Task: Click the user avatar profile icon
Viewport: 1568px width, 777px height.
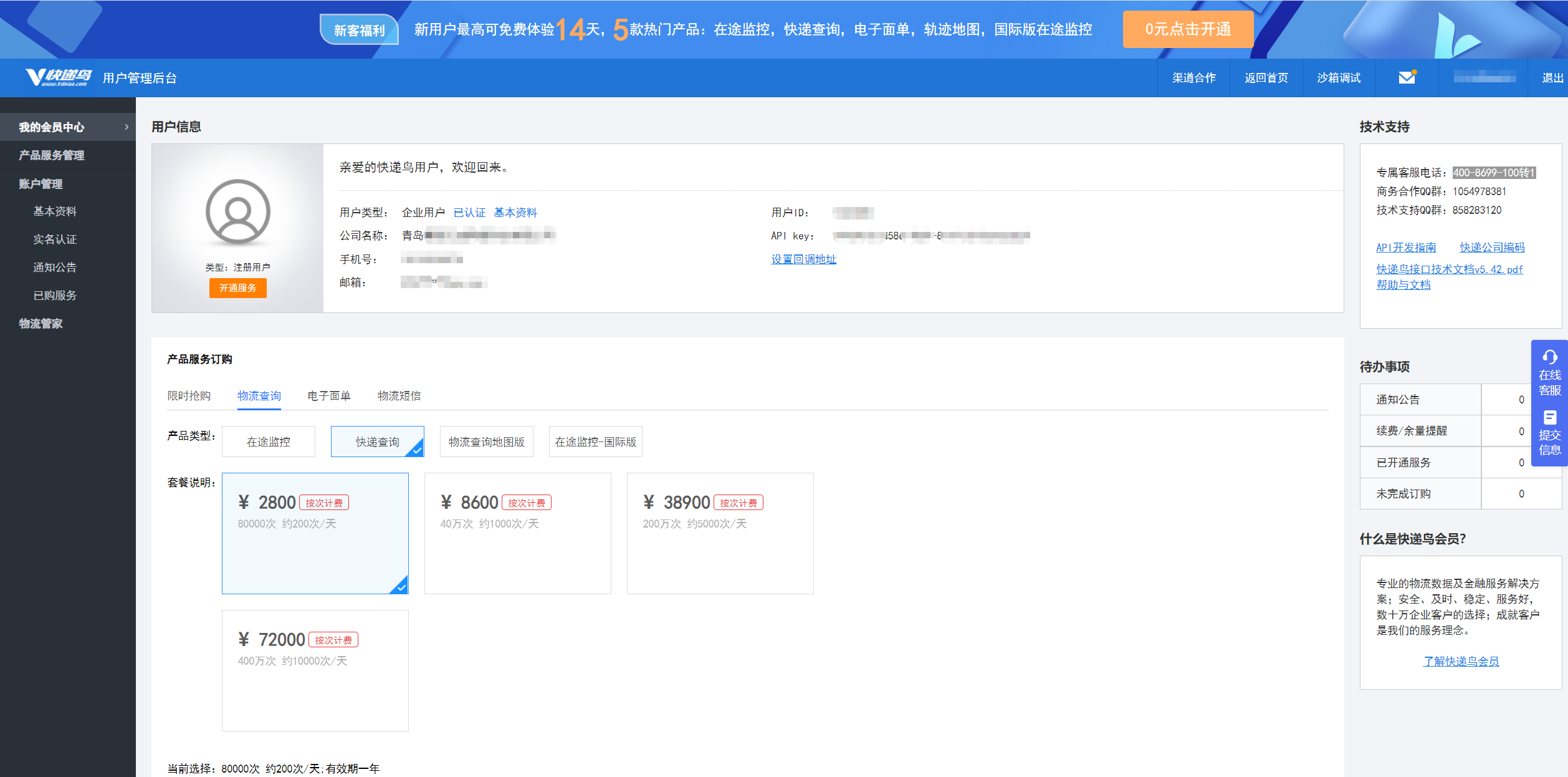Action: [237, 211]
